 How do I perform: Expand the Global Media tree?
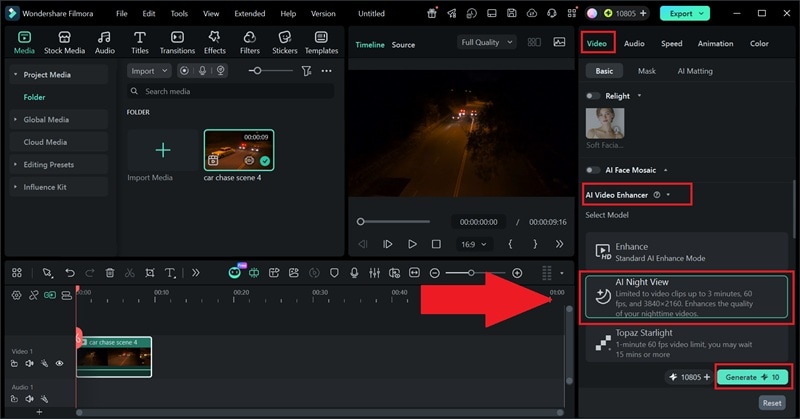tap(15, 119)
